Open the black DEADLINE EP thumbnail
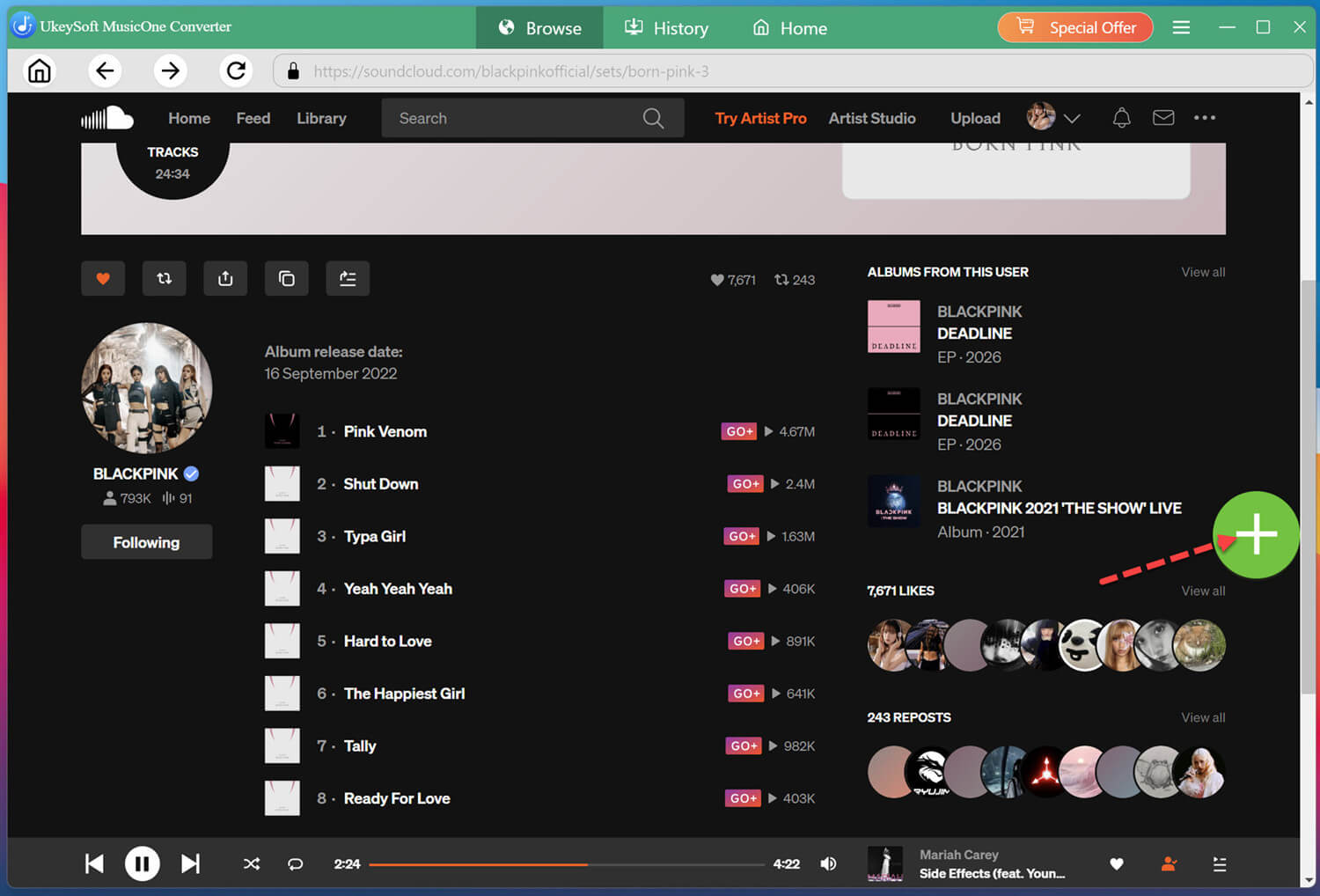Viewport: 1320px width, 896px height. pos(894,414)
